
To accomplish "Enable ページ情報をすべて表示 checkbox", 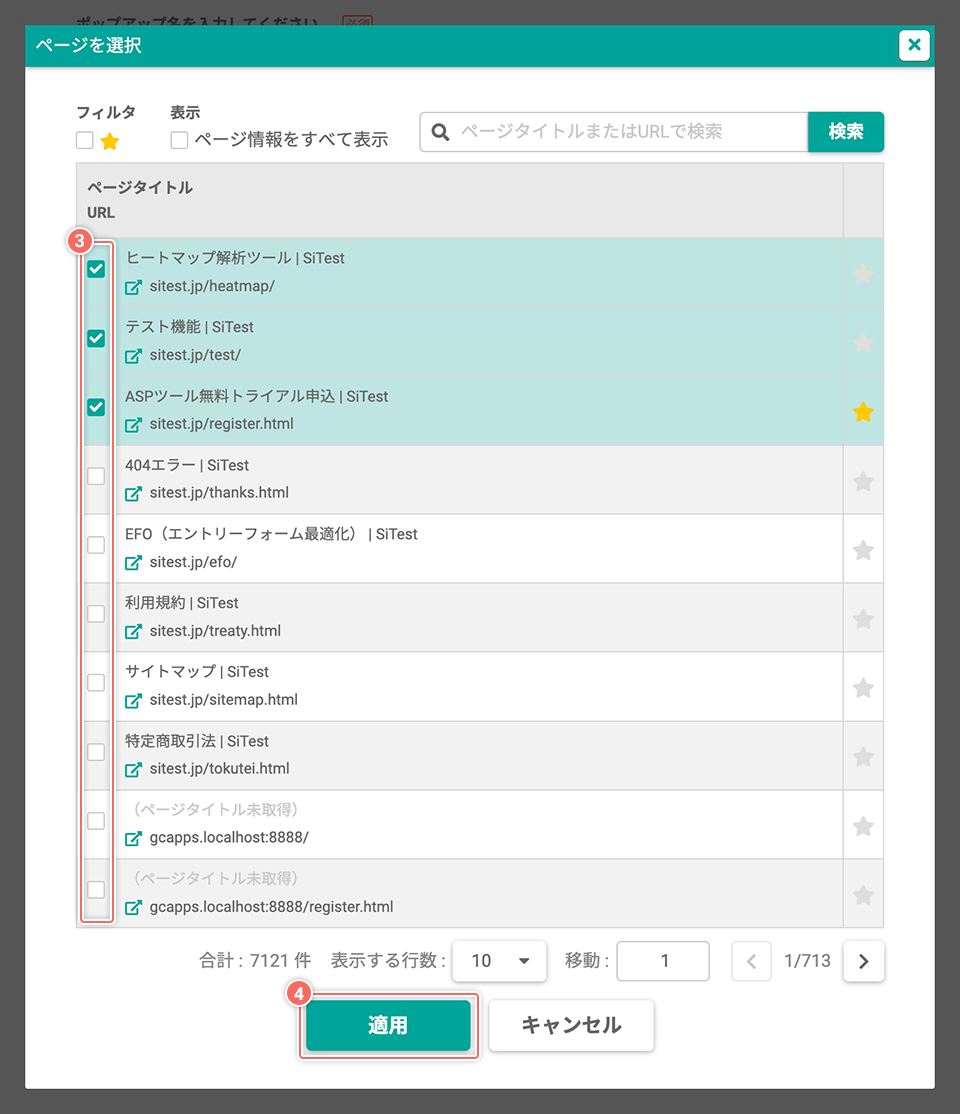I will coord(179,140).
